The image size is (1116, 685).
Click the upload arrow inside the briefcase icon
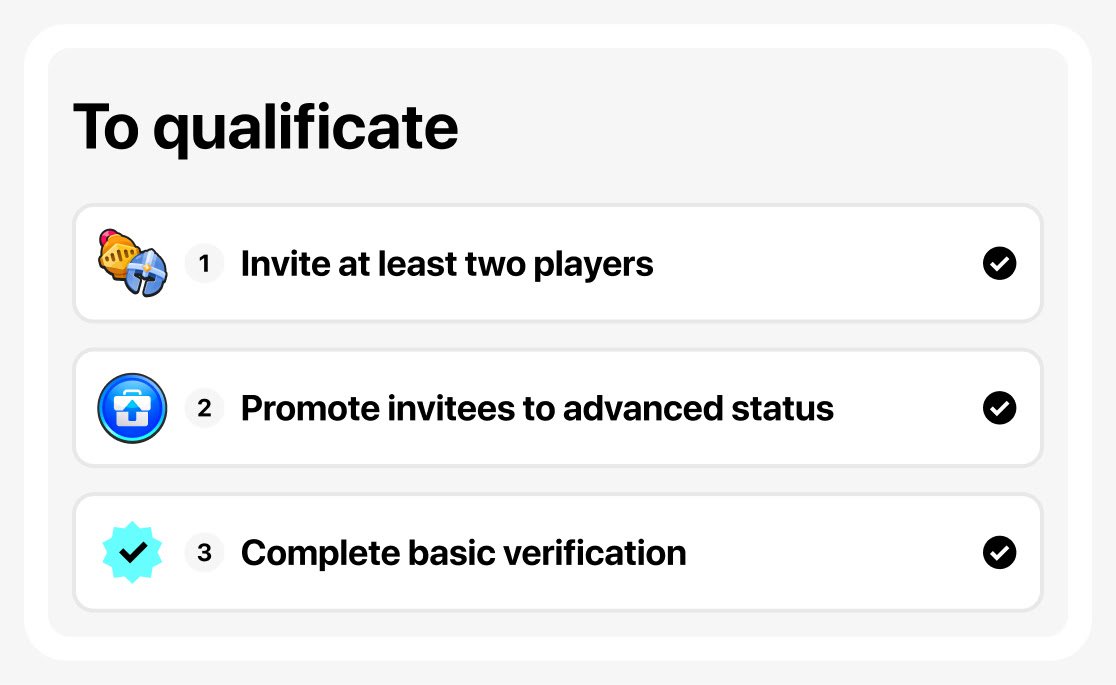[132, 408]
